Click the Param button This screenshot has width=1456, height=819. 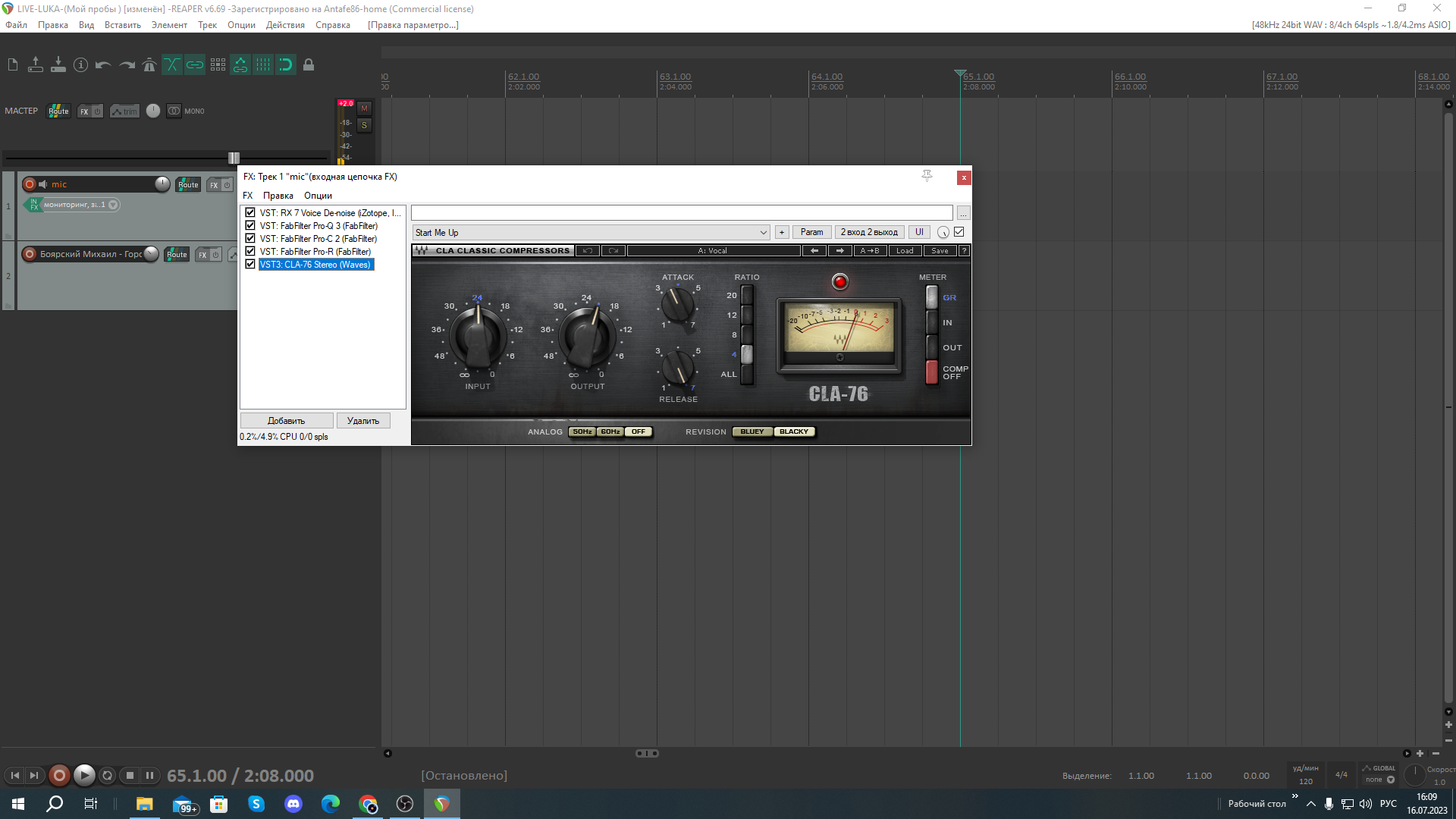tap(811, 233)
